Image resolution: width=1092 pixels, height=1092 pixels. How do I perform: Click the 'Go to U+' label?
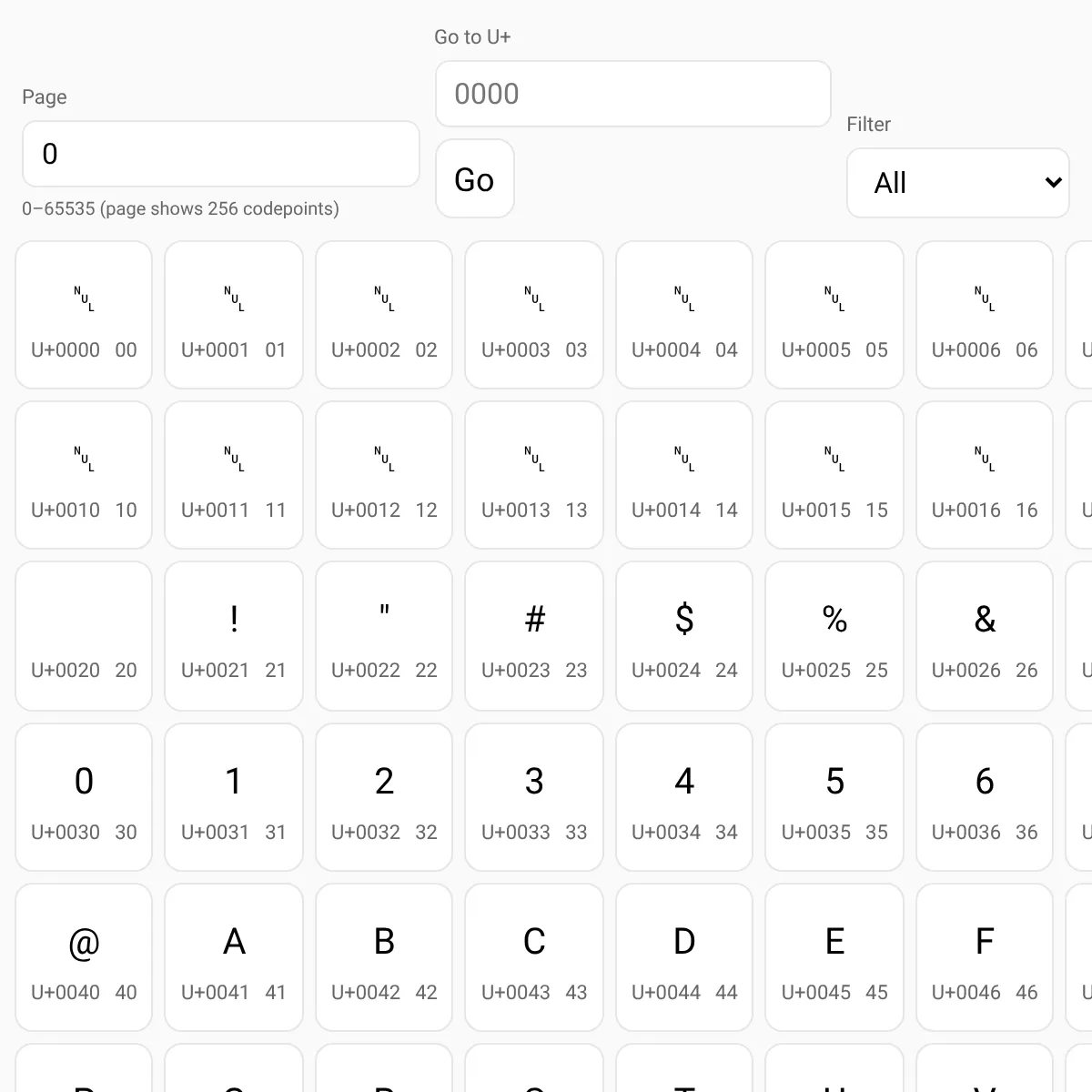tap(472, 37)
